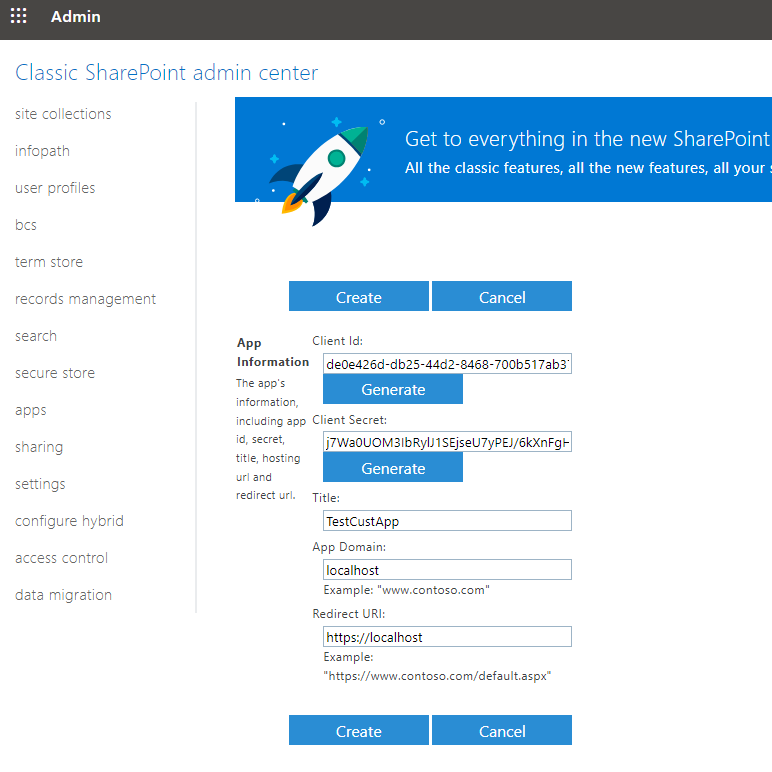Generate a new Client Secret
The image size is (772, 772).
tap(393, 468)
